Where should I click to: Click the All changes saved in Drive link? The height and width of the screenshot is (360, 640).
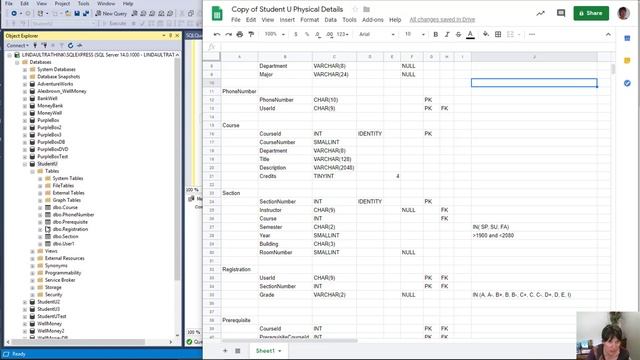[x=442, y=20]
